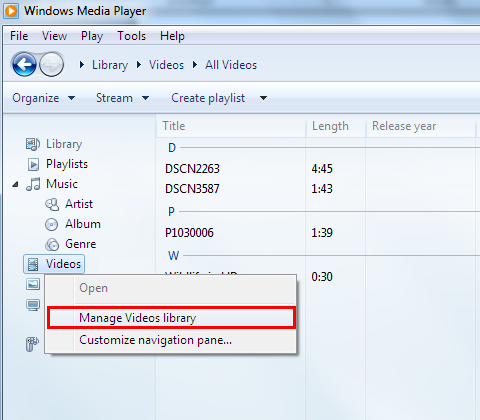Click the Create playlist button

coord(208,98)
